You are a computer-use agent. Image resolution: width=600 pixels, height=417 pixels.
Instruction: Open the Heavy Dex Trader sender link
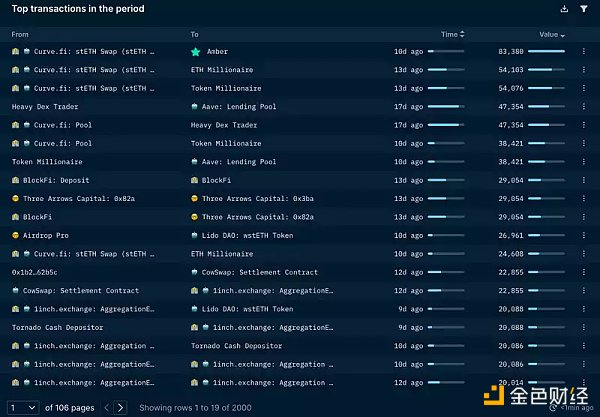pos(44,106)
